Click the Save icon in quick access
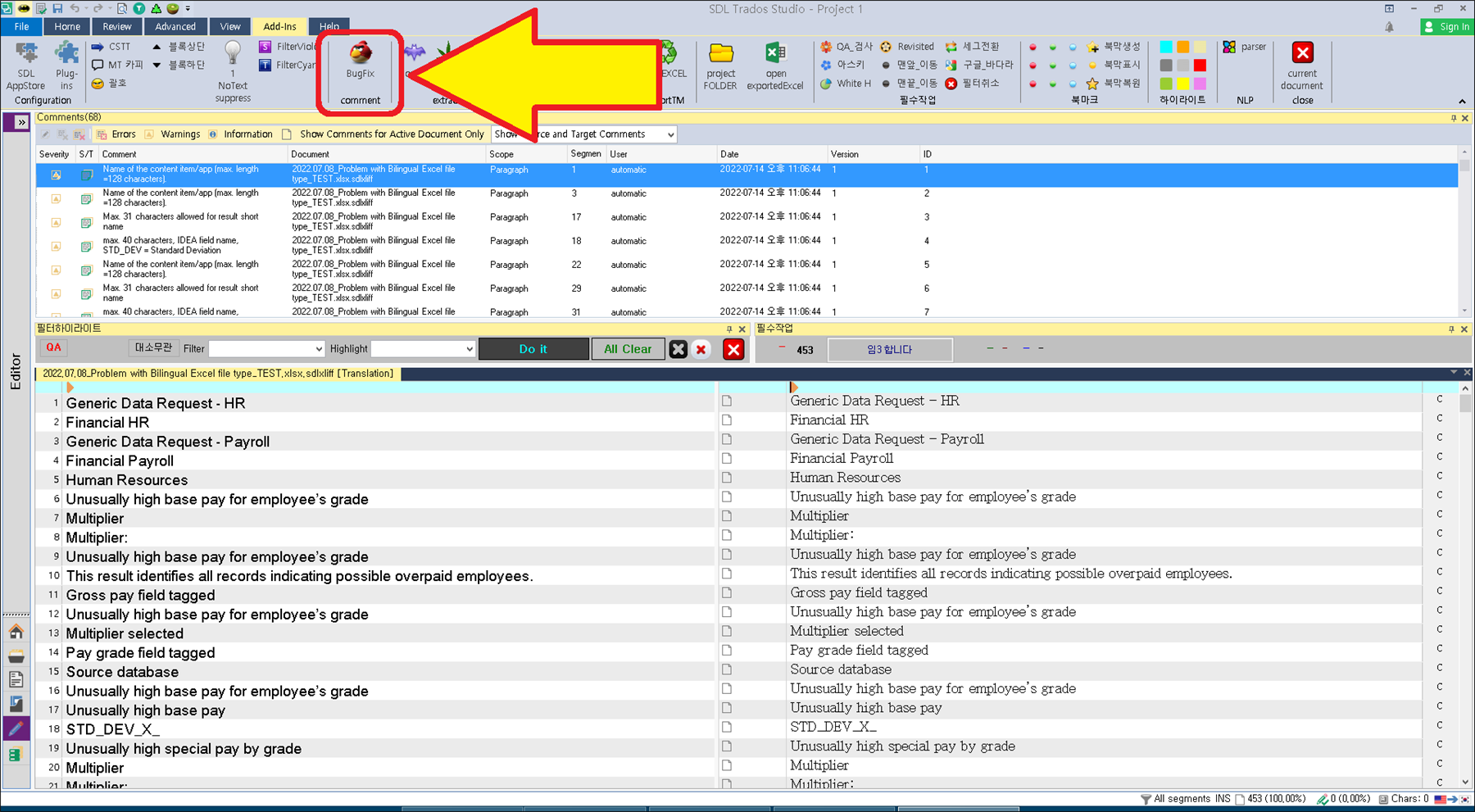Image resolution: width=1475 pixels, height=812 pixels. (x=57, y=8)
